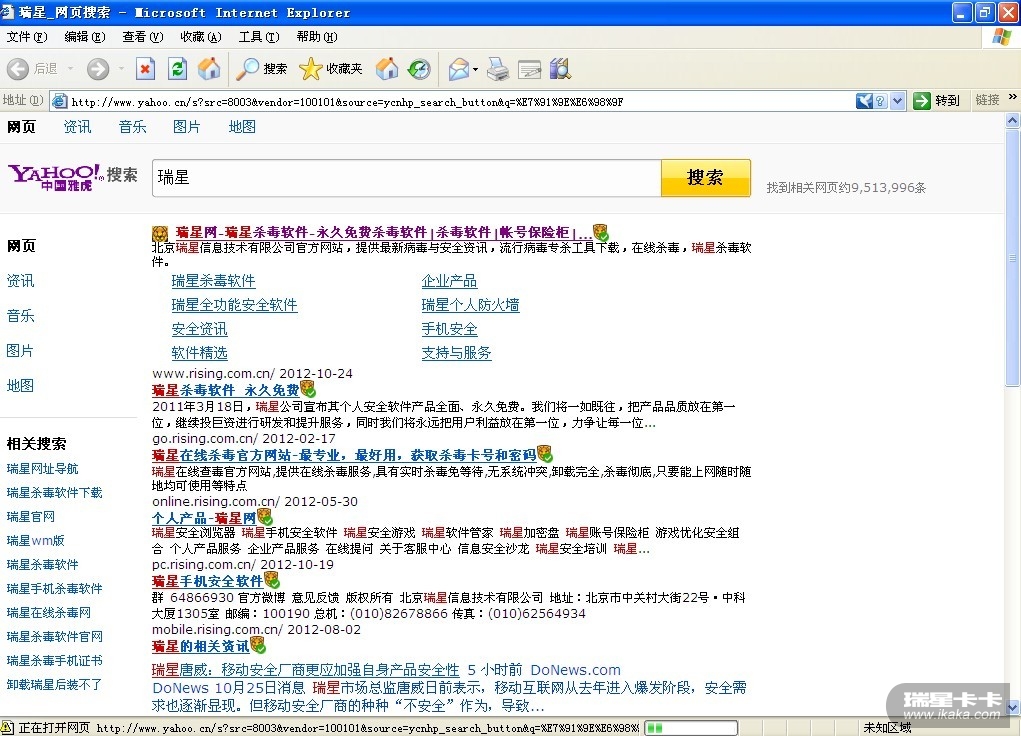This screenshot has height=736, width=1021.
Task: Open the History clock icon
Action: tap(419, 68)
